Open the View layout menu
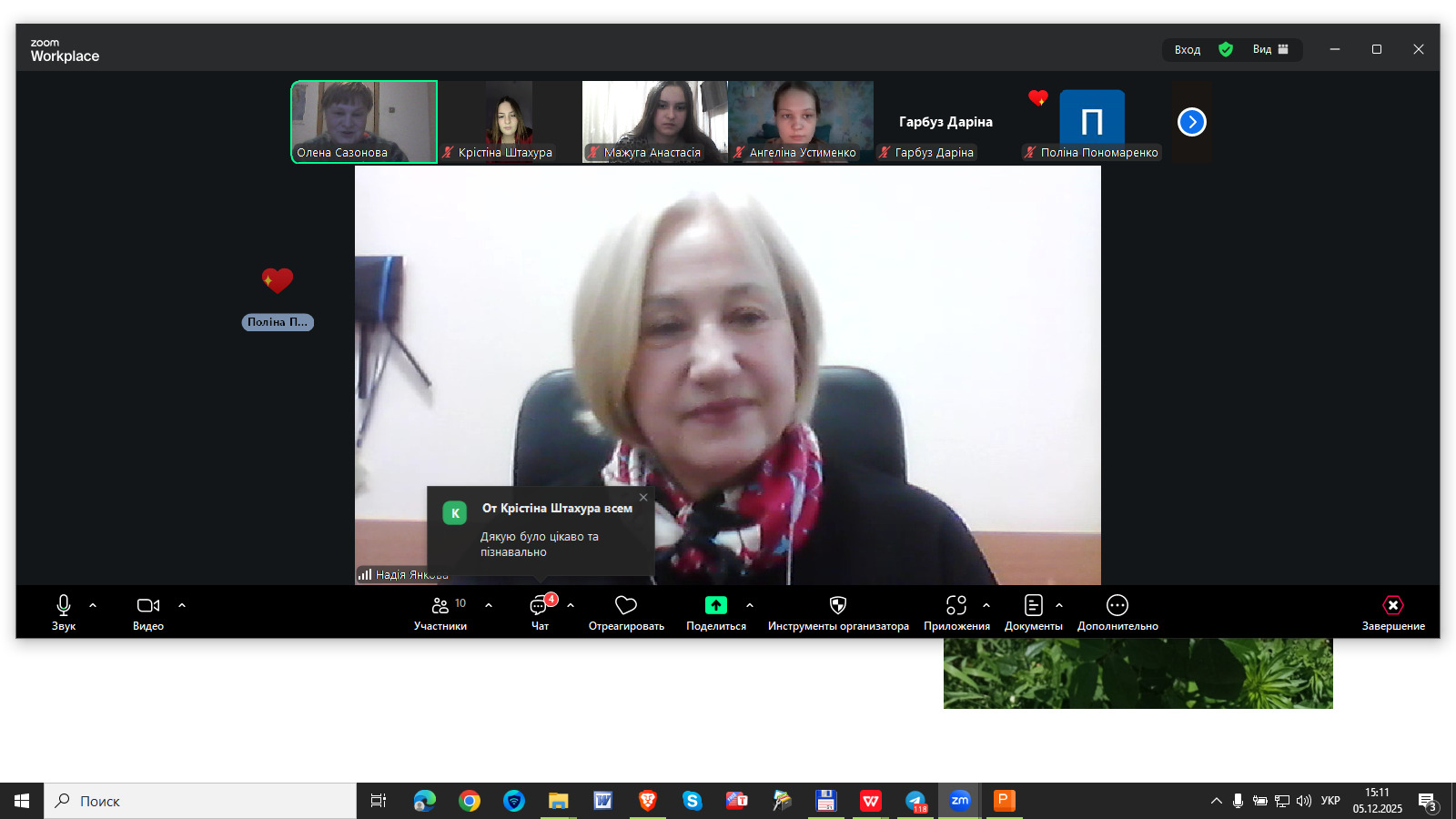This screenshot has height=819, width=1456. pos(1270,49)
